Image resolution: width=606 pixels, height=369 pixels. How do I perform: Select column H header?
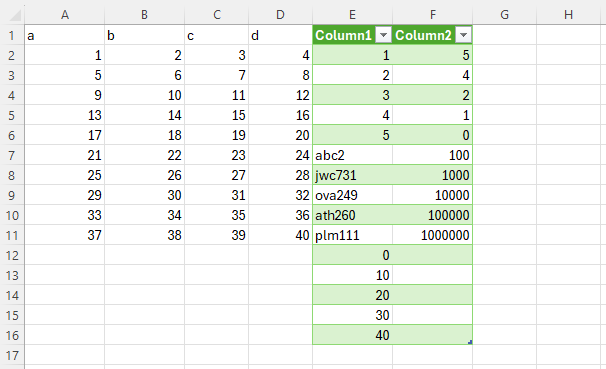(568, 15)
